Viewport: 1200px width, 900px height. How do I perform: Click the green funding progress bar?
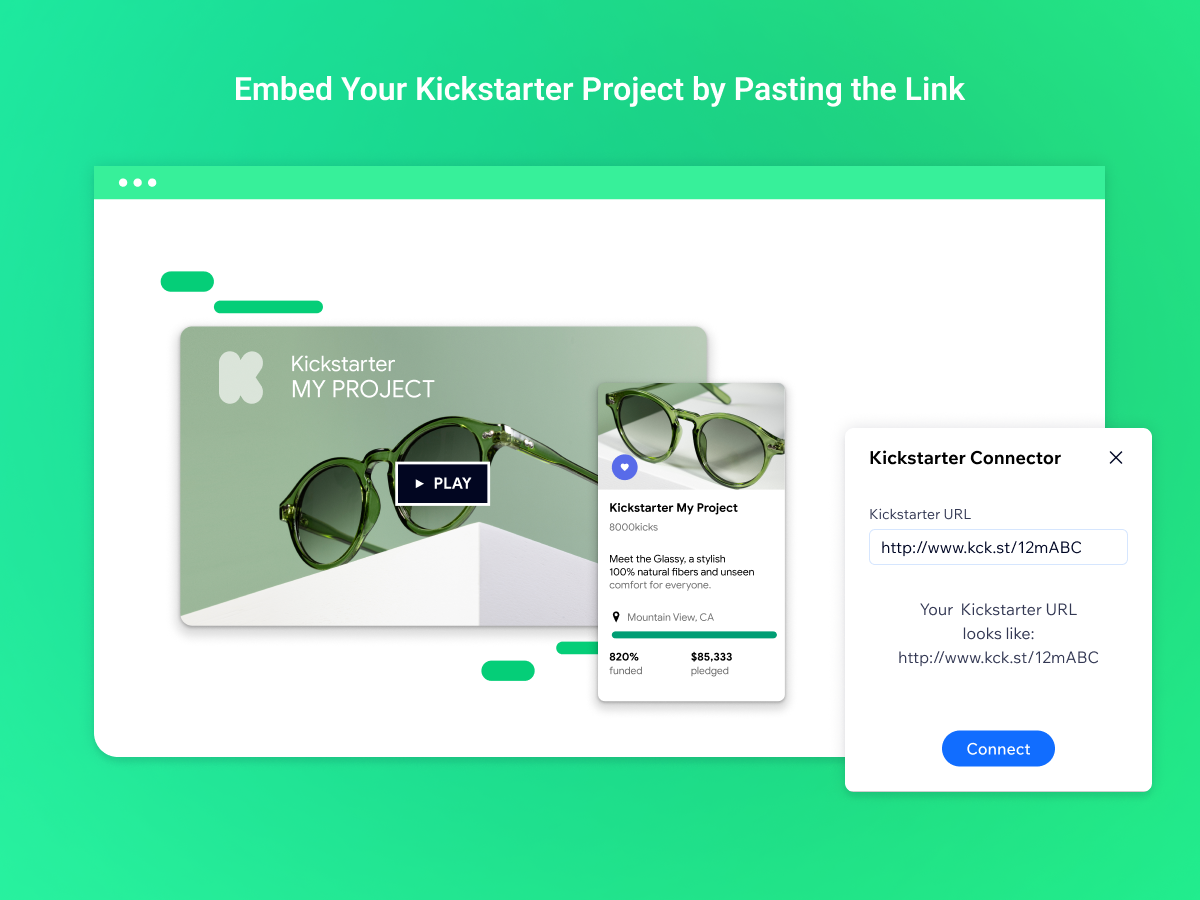(694, 635)
